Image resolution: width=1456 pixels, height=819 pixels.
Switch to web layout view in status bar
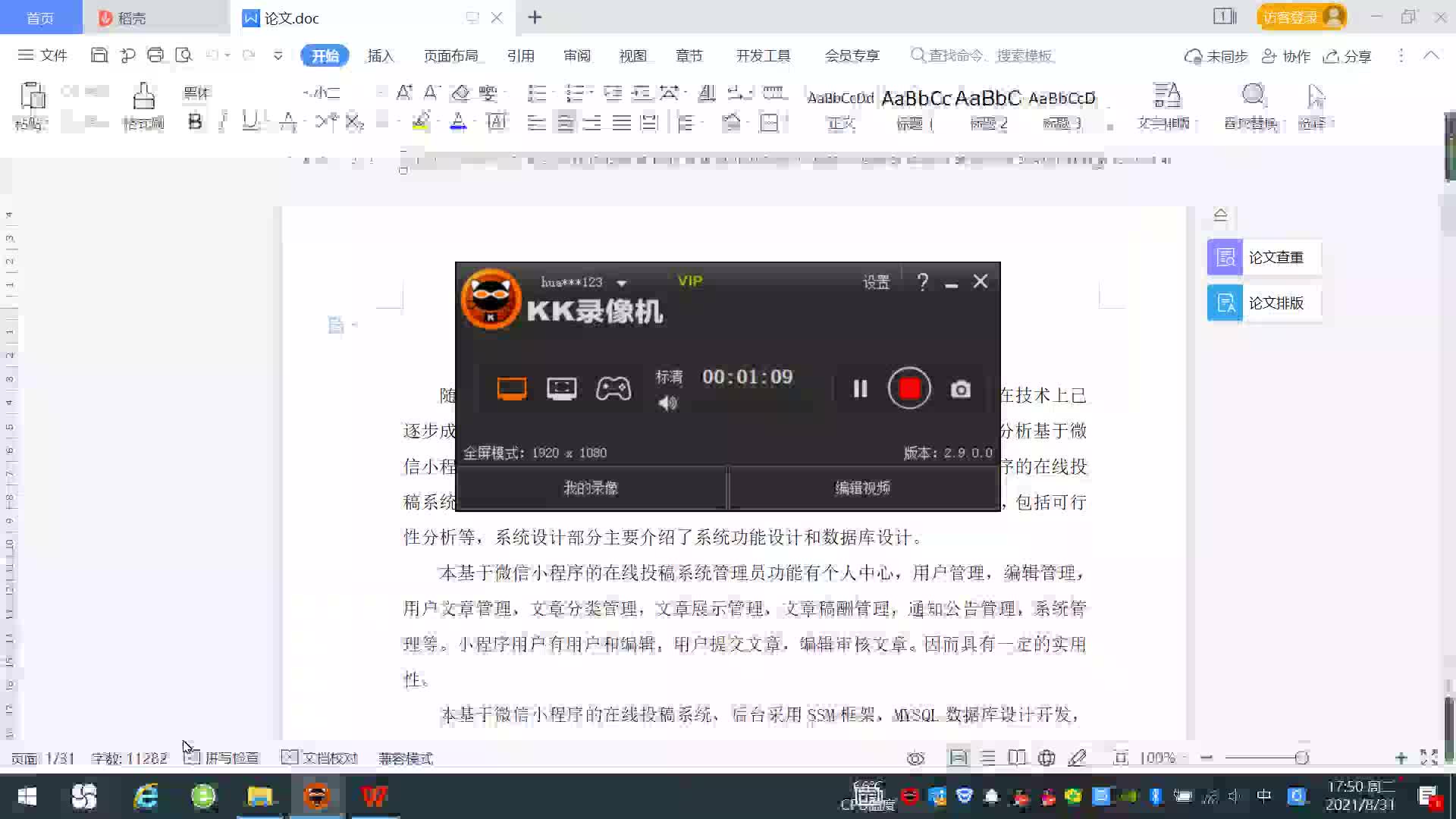point(1046,758)
